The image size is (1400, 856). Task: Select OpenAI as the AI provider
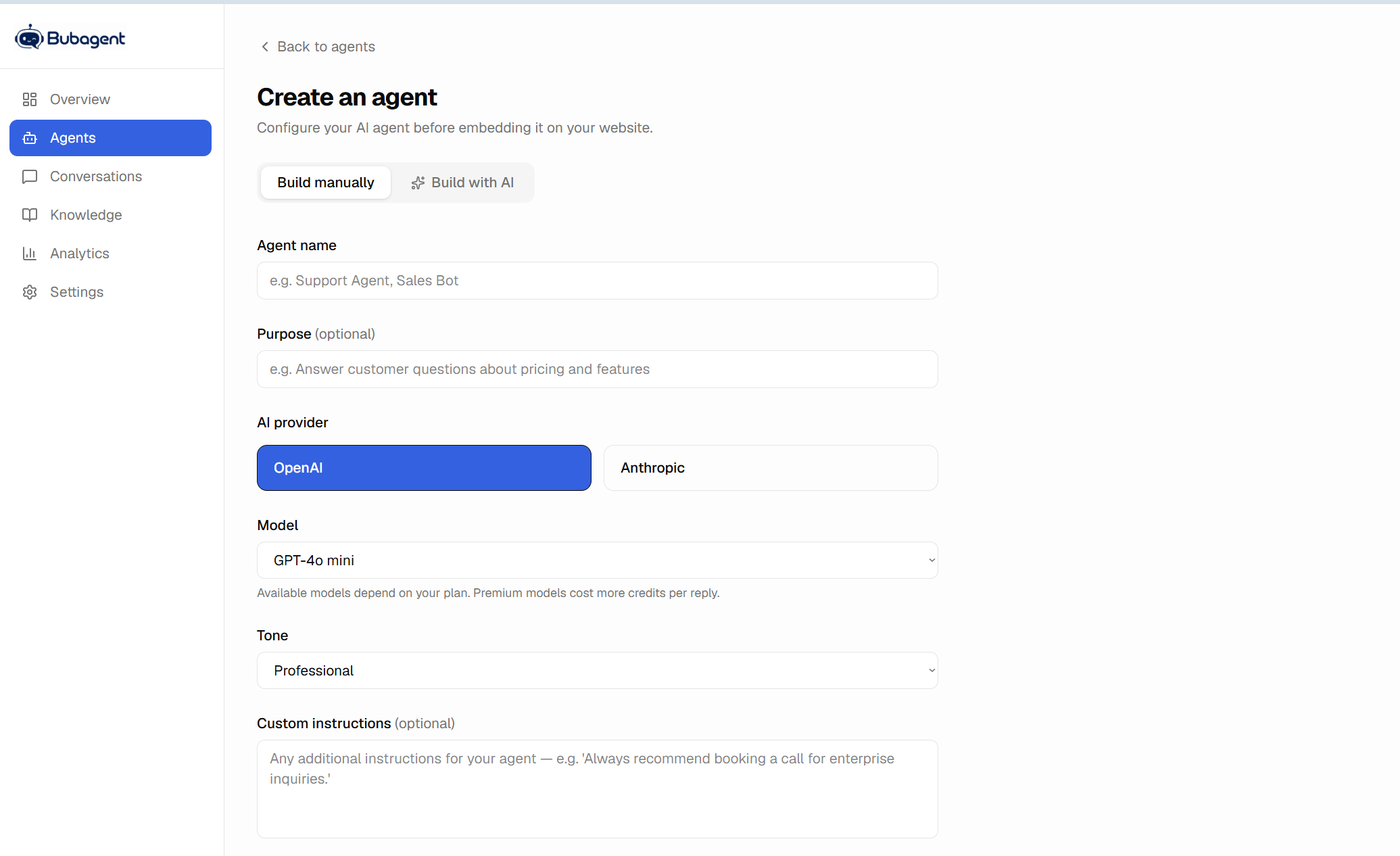pyautogui.click(x=424, y=468)
